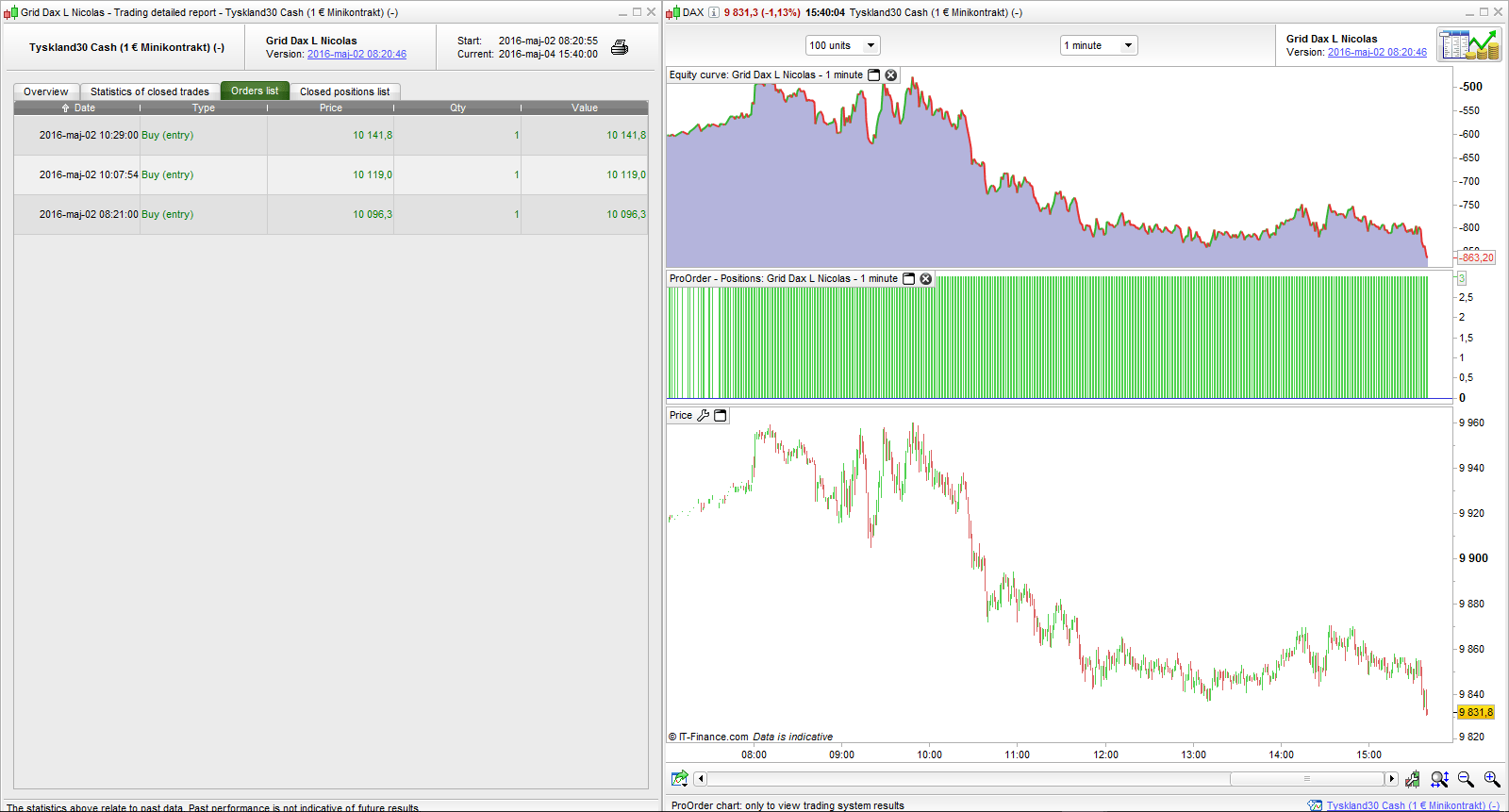Sort orders by Type column
This screenshot has width=1509, height=812.
(204, 108)
